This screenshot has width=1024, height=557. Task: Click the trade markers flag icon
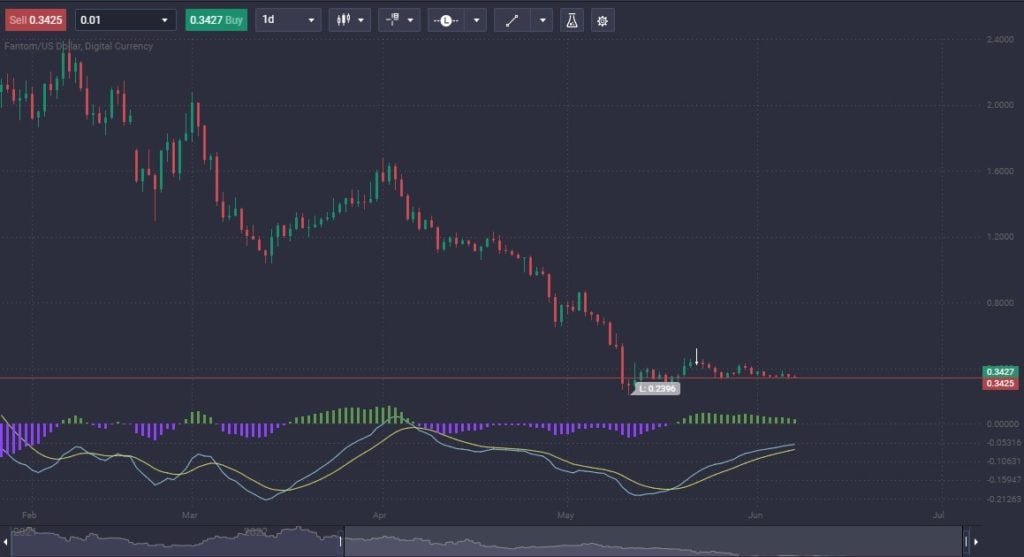pos(393,20)
